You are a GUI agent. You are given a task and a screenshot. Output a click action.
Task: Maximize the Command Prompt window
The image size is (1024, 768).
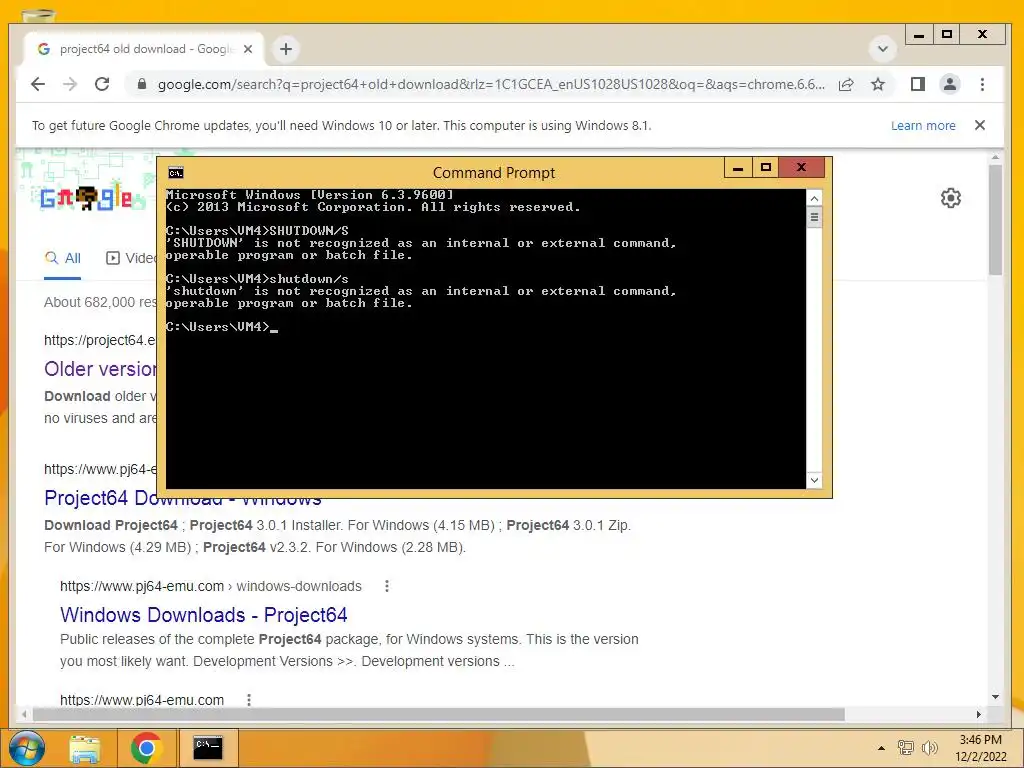[766, 168]
